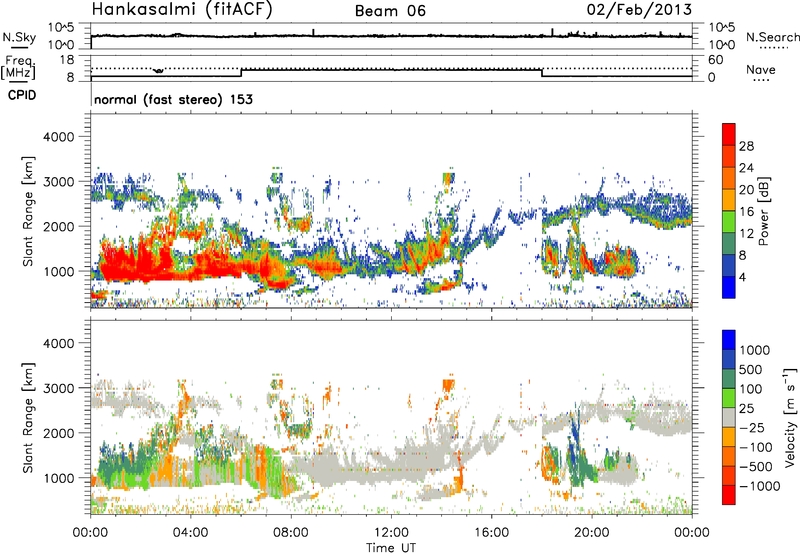Click the title "Hankasalmi (fitACF)"
The height and width of the screenshot is (554, 800).
(182, 10)
